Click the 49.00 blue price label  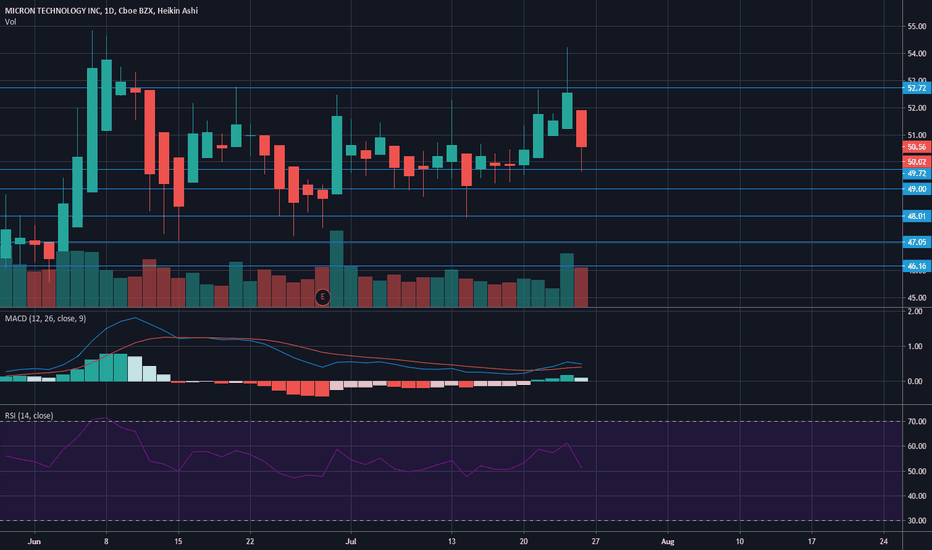click(917, 189)
